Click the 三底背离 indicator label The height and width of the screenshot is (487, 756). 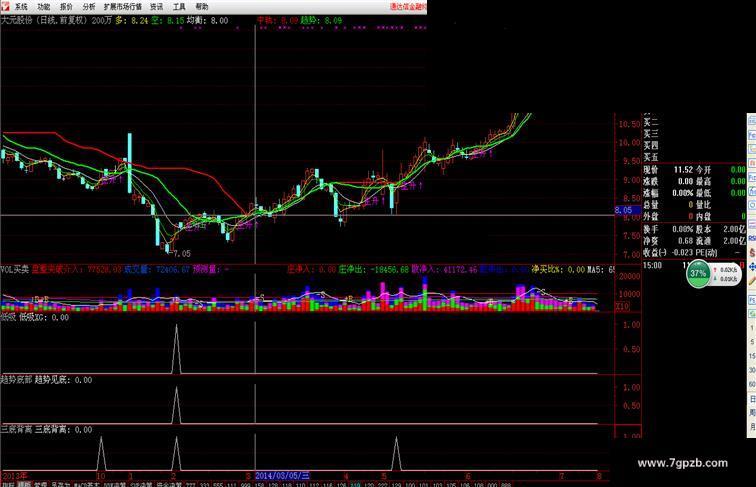click(46, 429)
